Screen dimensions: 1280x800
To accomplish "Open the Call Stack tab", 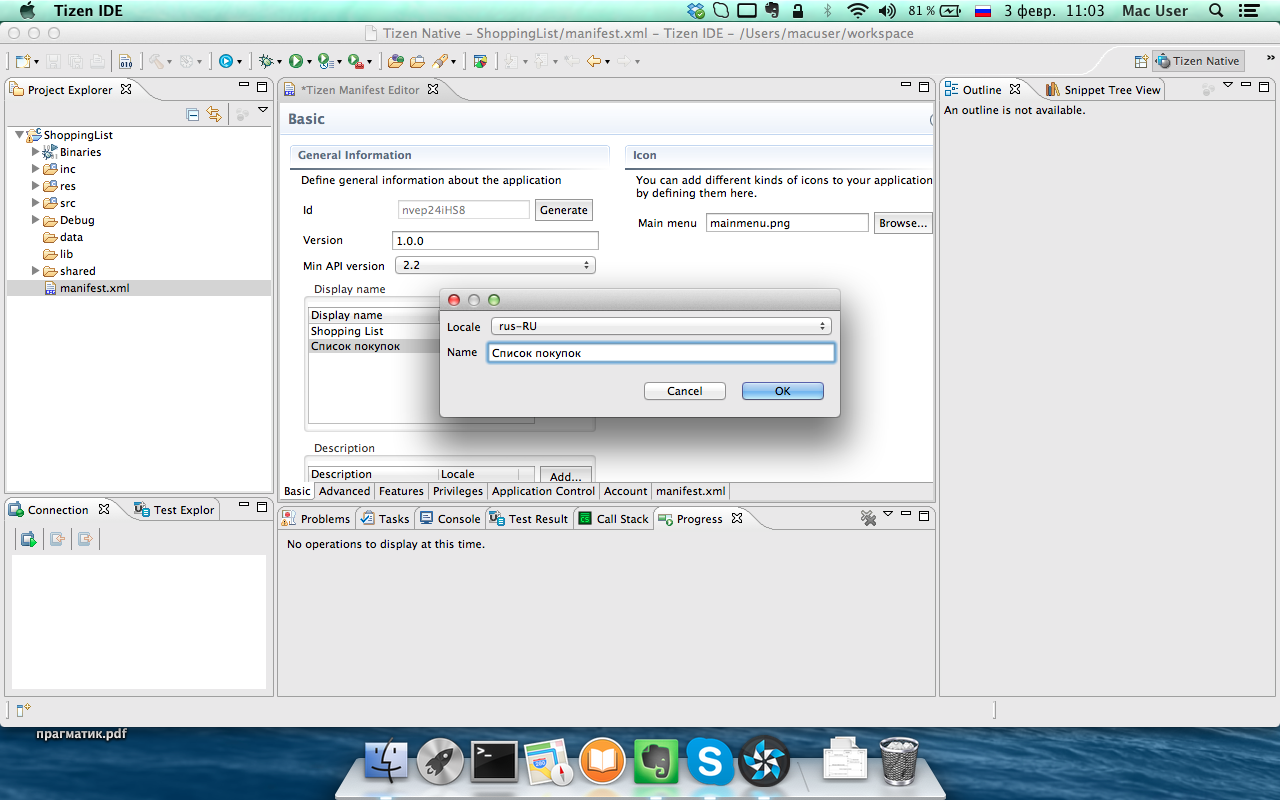I will (x=613, y=519).
